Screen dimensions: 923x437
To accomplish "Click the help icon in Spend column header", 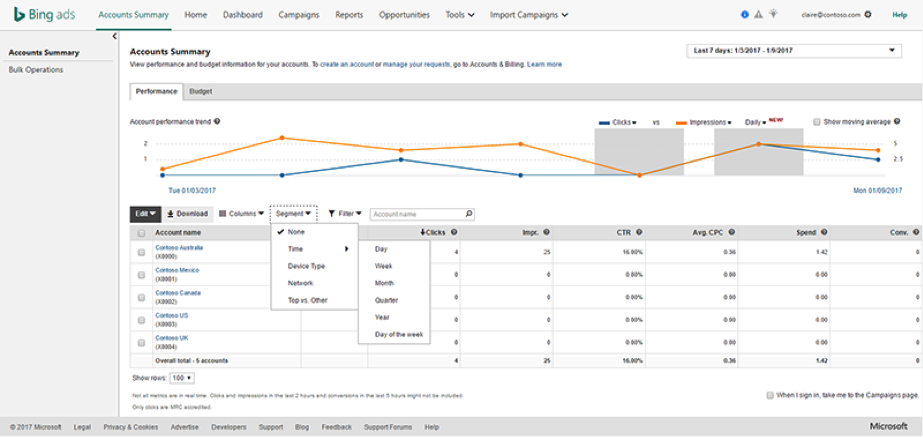I will 824,233.
